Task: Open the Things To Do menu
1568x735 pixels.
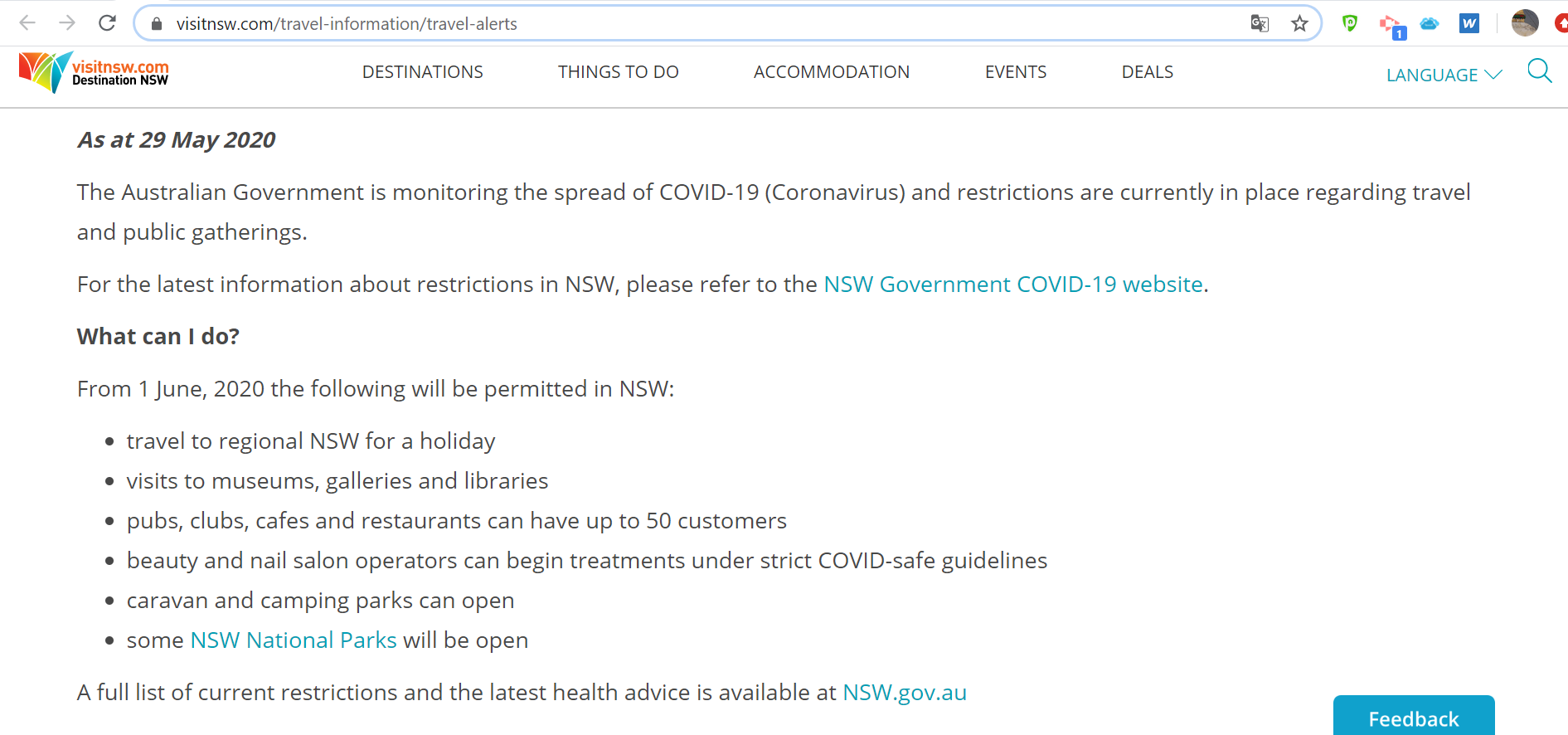Action: click(x=619, y=72)
